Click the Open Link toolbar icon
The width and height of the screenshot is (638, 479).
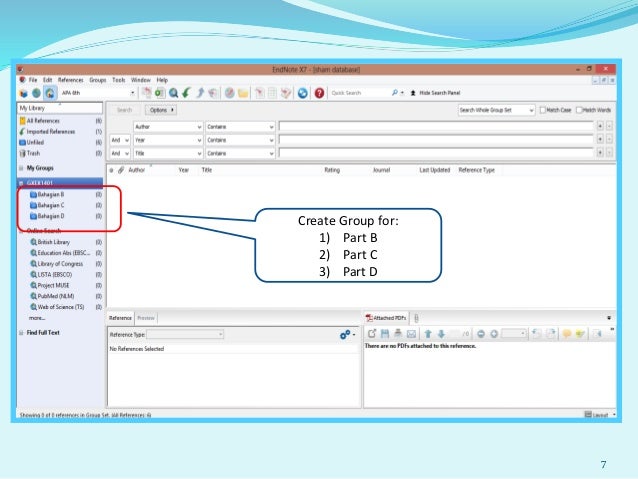click(230, 93)
